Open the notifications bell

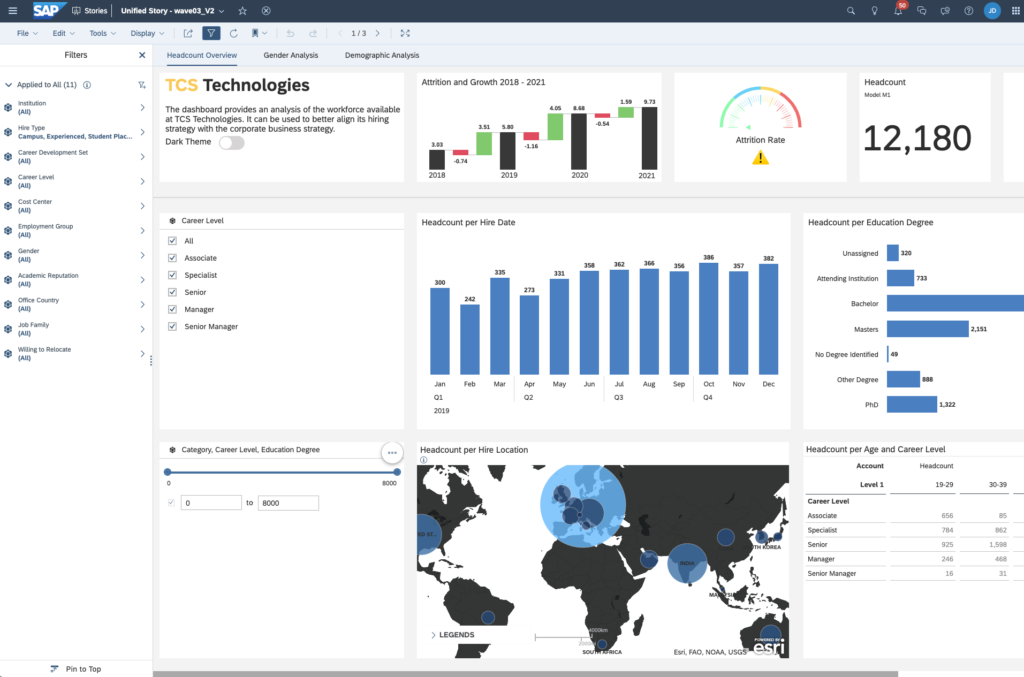tap(898, 10)
